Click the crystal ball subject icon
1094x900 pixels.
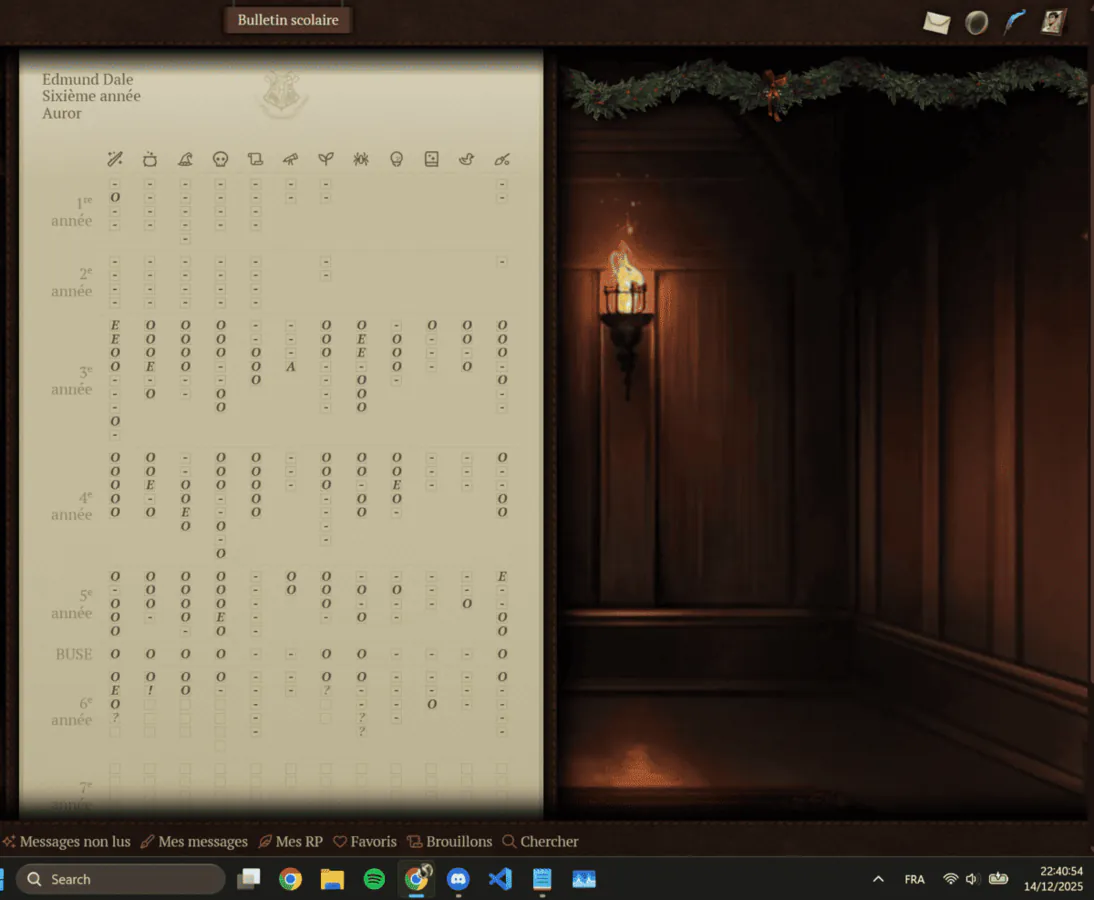pos(396,159)
